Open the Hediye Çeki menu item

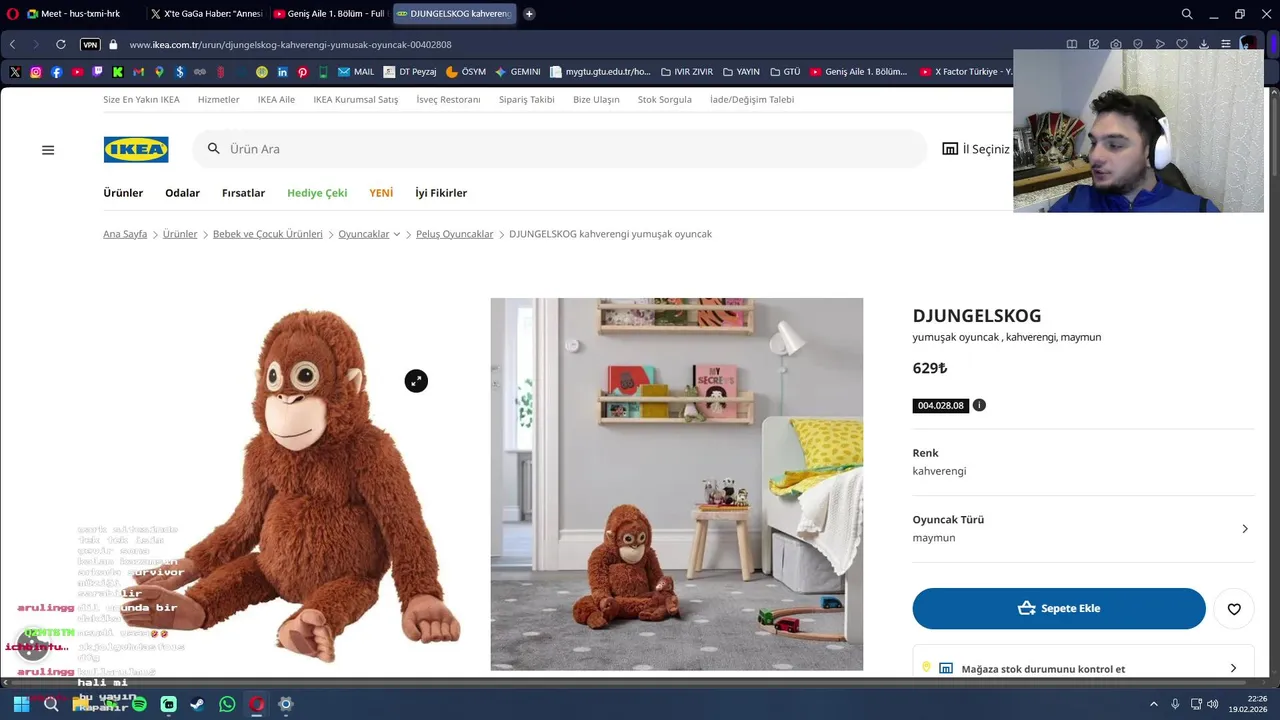pyautogui.click(x=317, y=193)
